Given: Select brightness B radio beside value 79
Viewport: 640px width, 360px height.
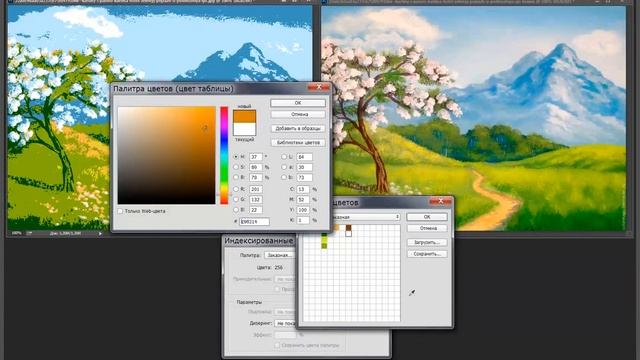Looking at the screenshot, I should 236,177.
